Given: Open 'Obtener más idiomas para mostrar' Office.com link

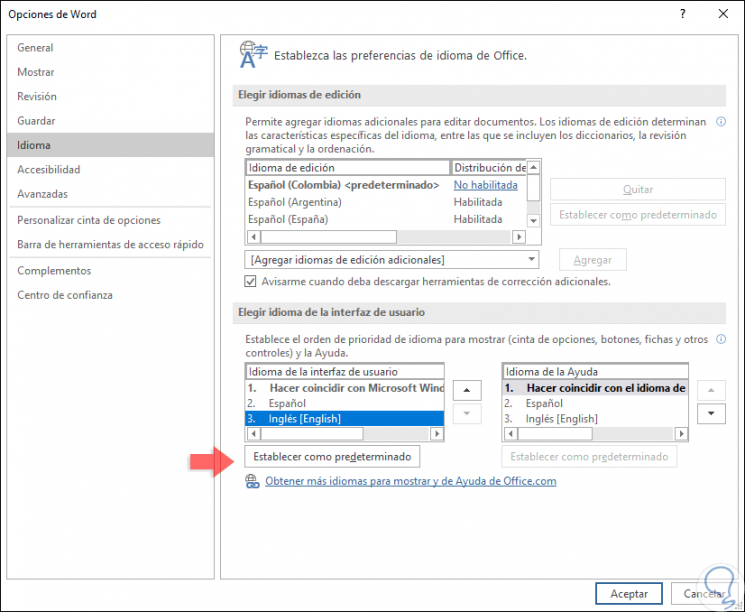Looking at the screenshot, I should 411,481.
